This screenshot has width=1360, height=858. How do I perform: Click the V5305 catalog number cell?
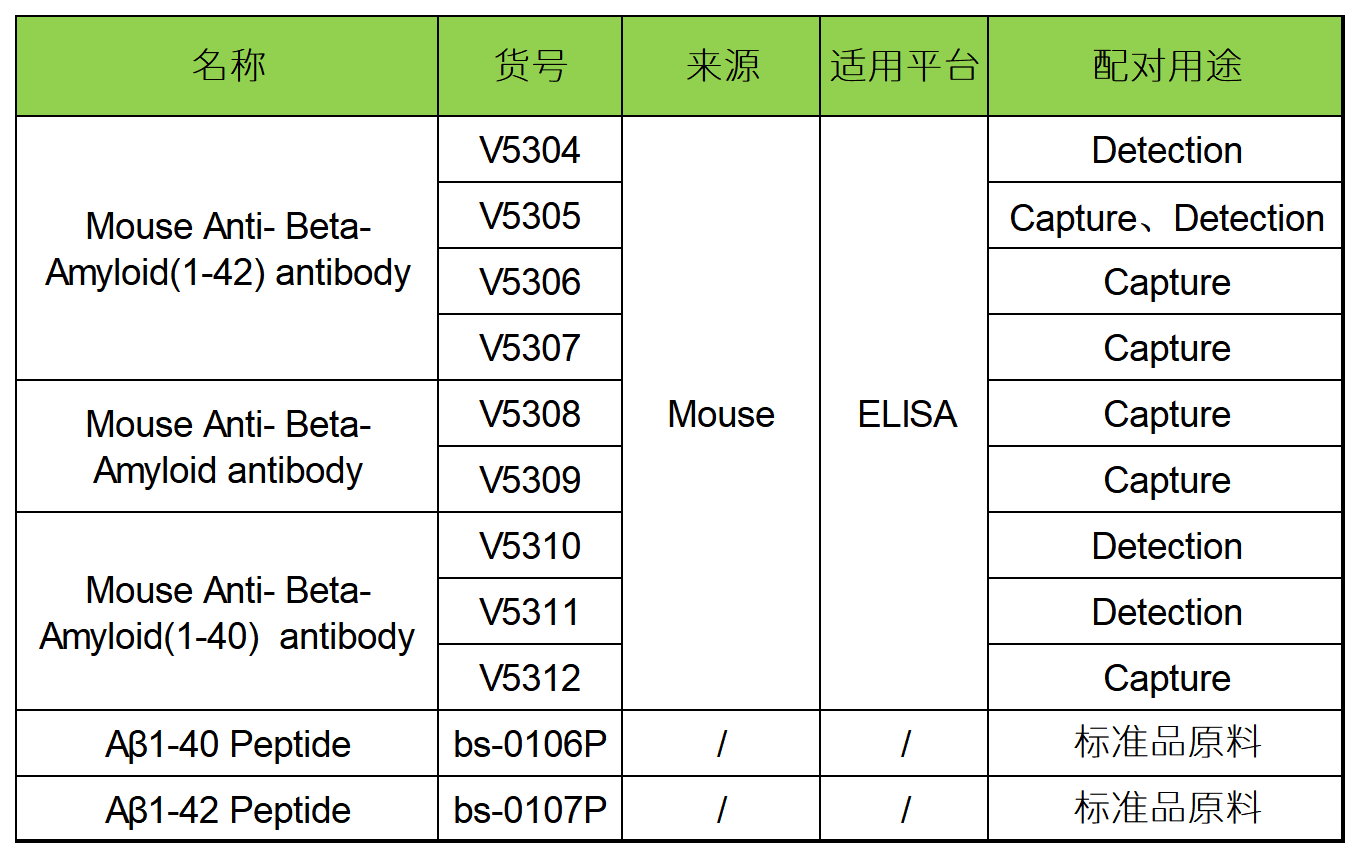point(530,217)
